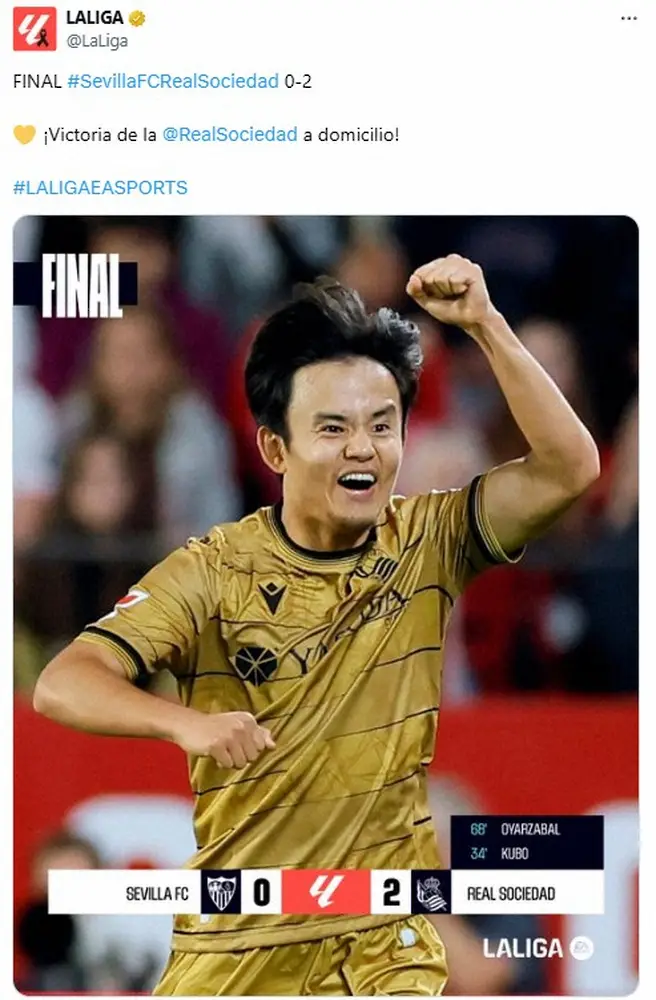
Task: Open the match image of the celebrating player
Action: (x=326, y=605)
